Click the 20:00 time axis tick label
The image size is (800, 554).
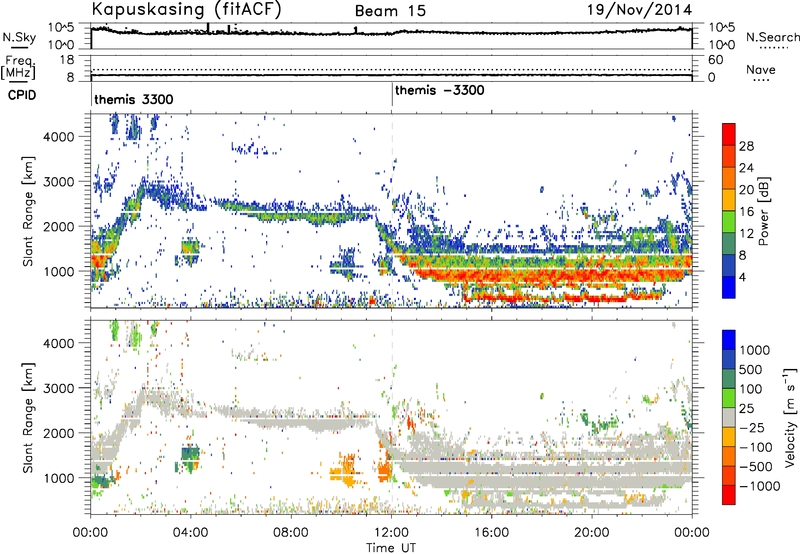[592, 533]
